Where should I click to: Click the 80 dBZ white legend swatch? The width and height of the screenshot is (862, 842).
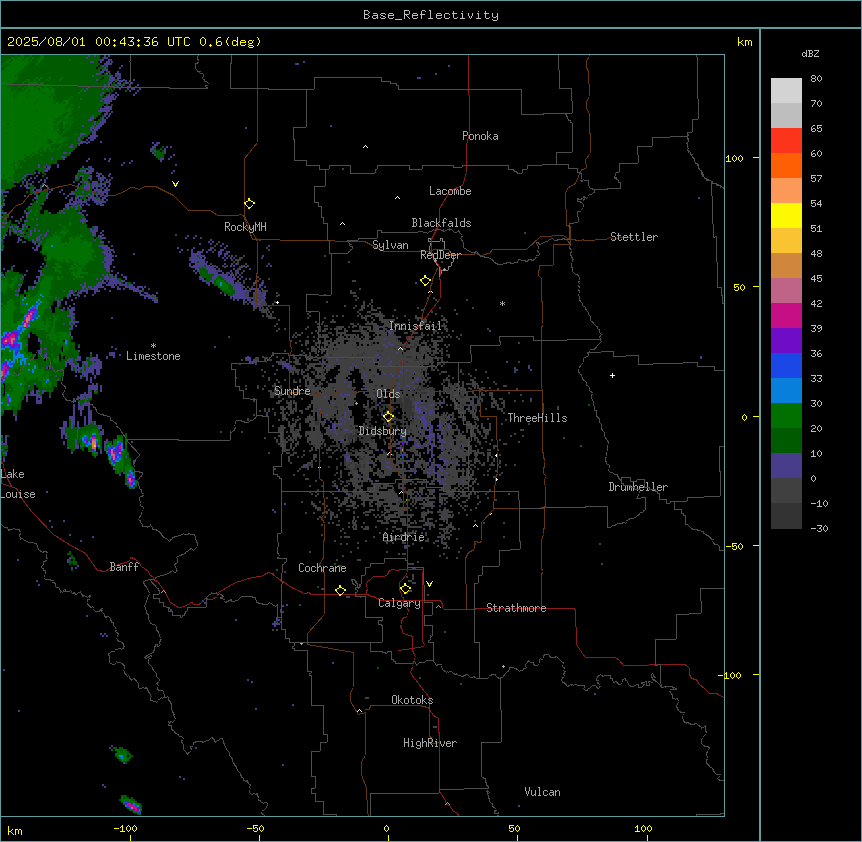[x=786, y=90]
